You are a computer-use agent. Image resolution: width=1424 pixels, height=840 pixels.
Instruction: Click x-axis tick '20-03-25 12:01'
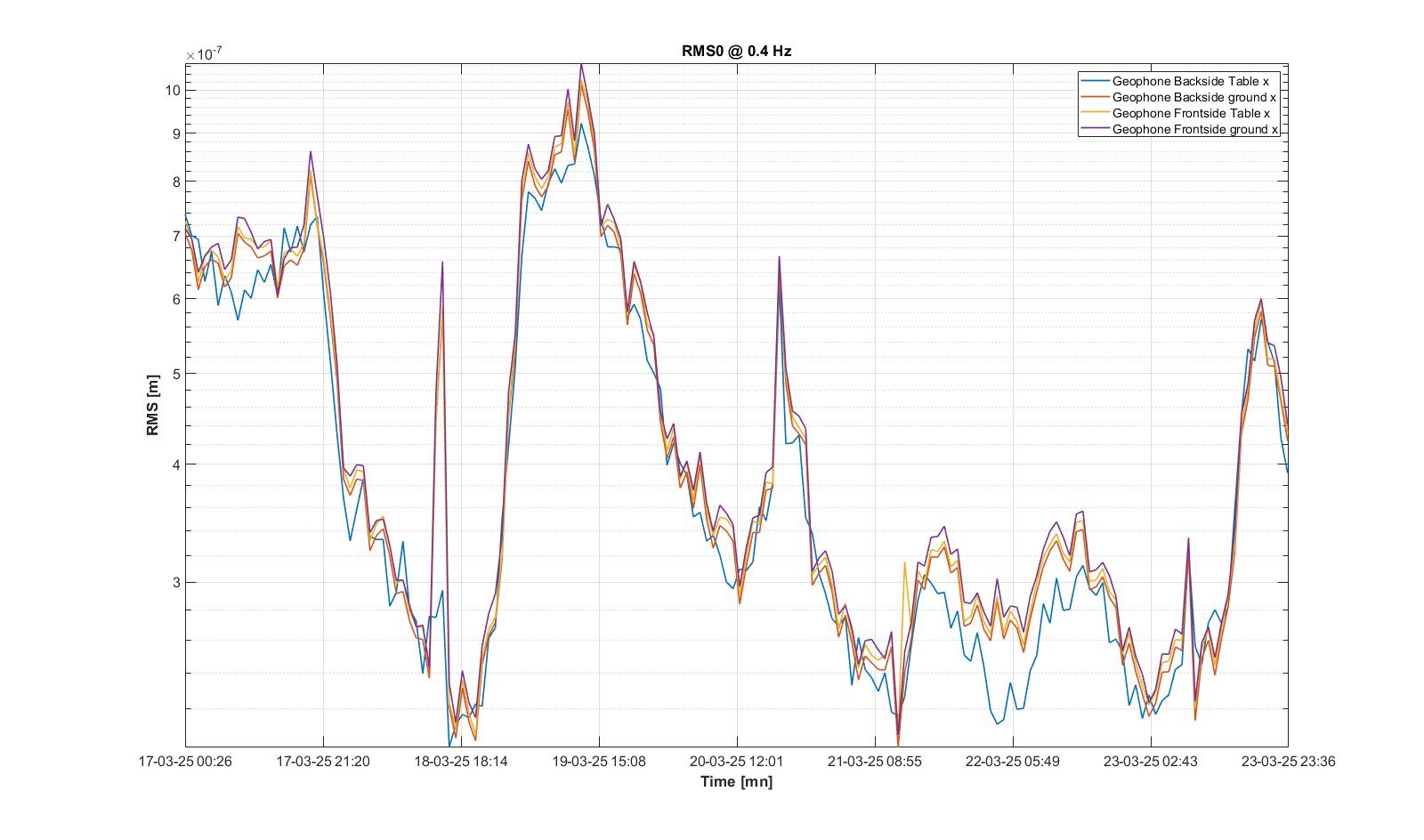pyautogui.click(x=737, y=761)
